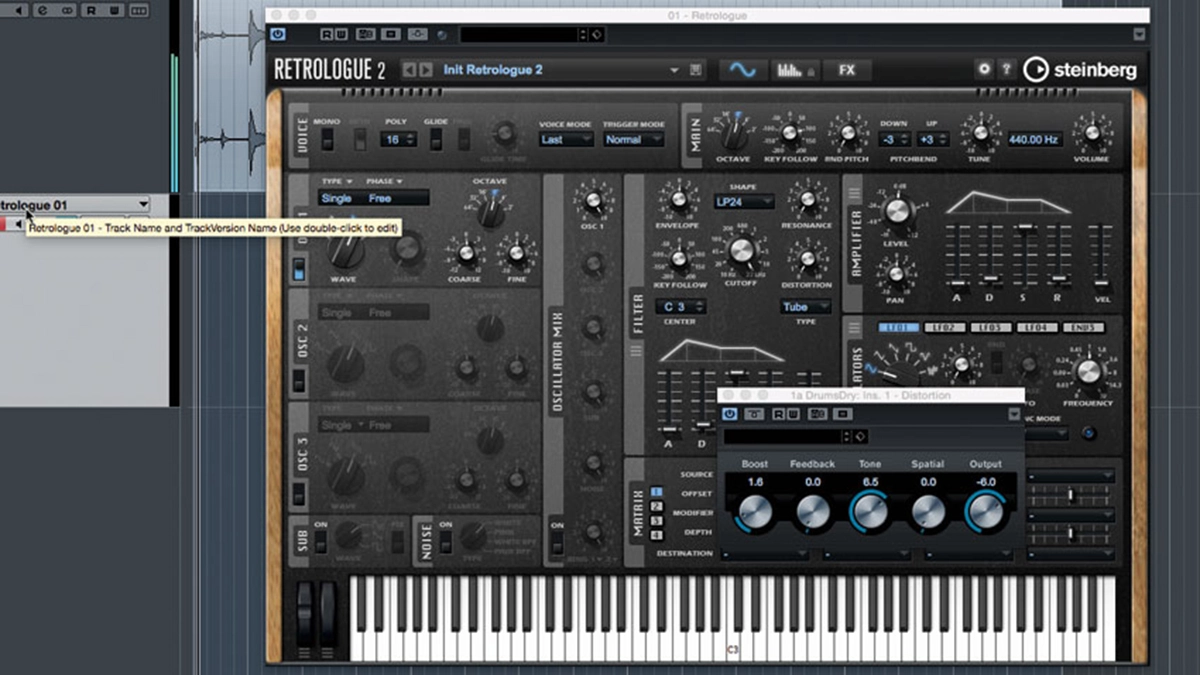
Task: Click the 440.00 Hz tune field
Action: (x=1033, y=140)
